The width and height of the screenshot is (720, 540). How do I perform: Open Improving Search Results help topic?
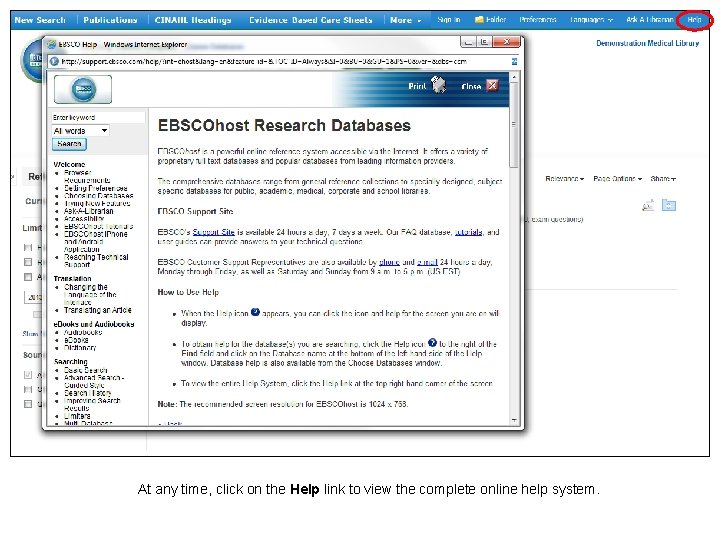point(92,404)
